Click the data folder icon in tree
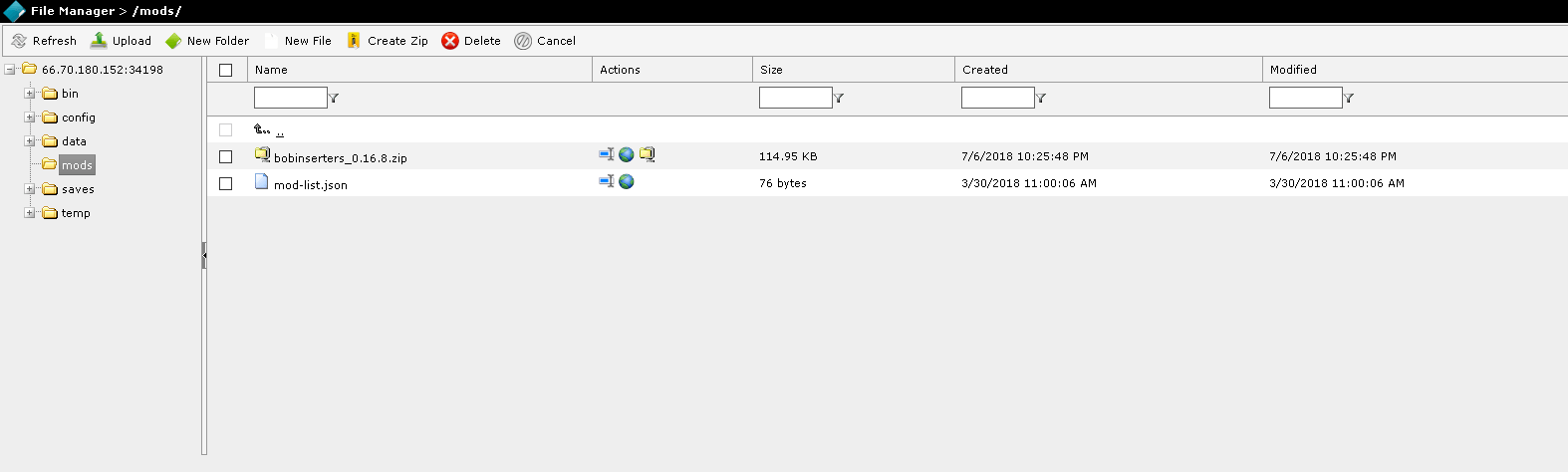 pos(50,141)
